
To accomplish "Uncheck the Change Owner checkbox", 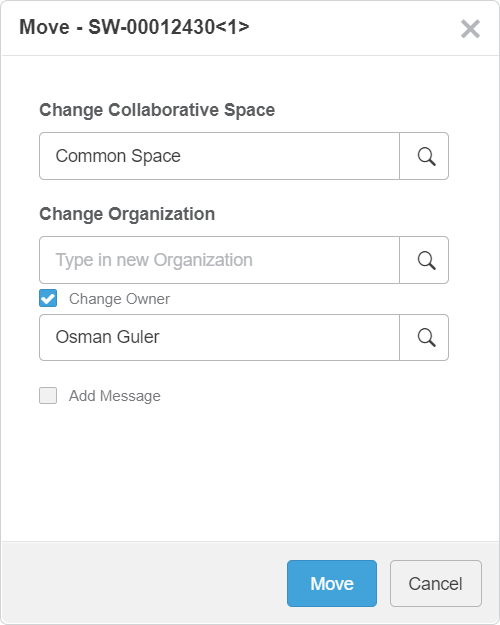I will tap(48, 299).
